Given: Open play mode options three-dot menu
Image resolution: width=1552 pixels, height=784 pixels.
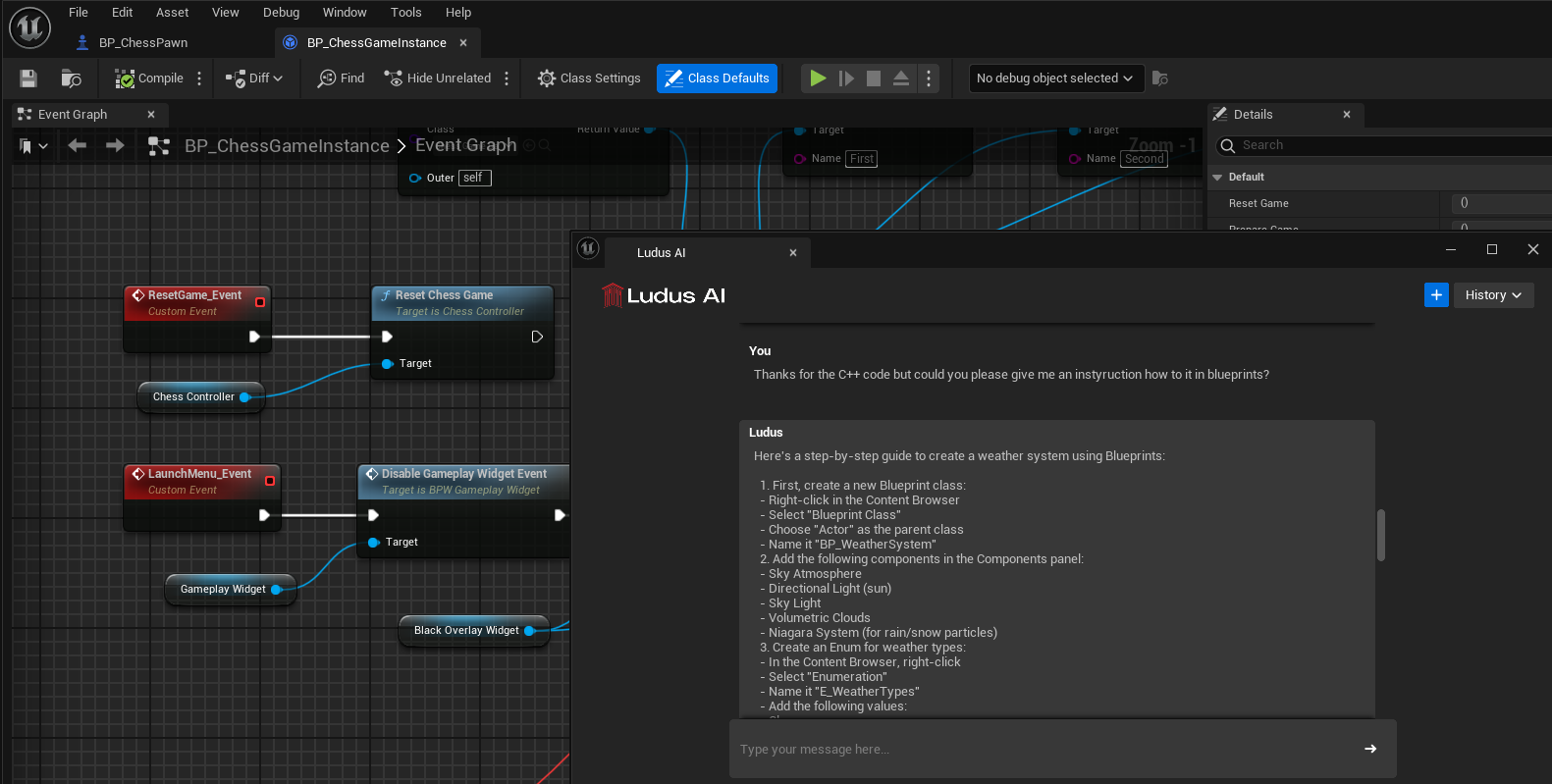Looking at the screenshot, I should pyautogui.click(x=929, y=78).
